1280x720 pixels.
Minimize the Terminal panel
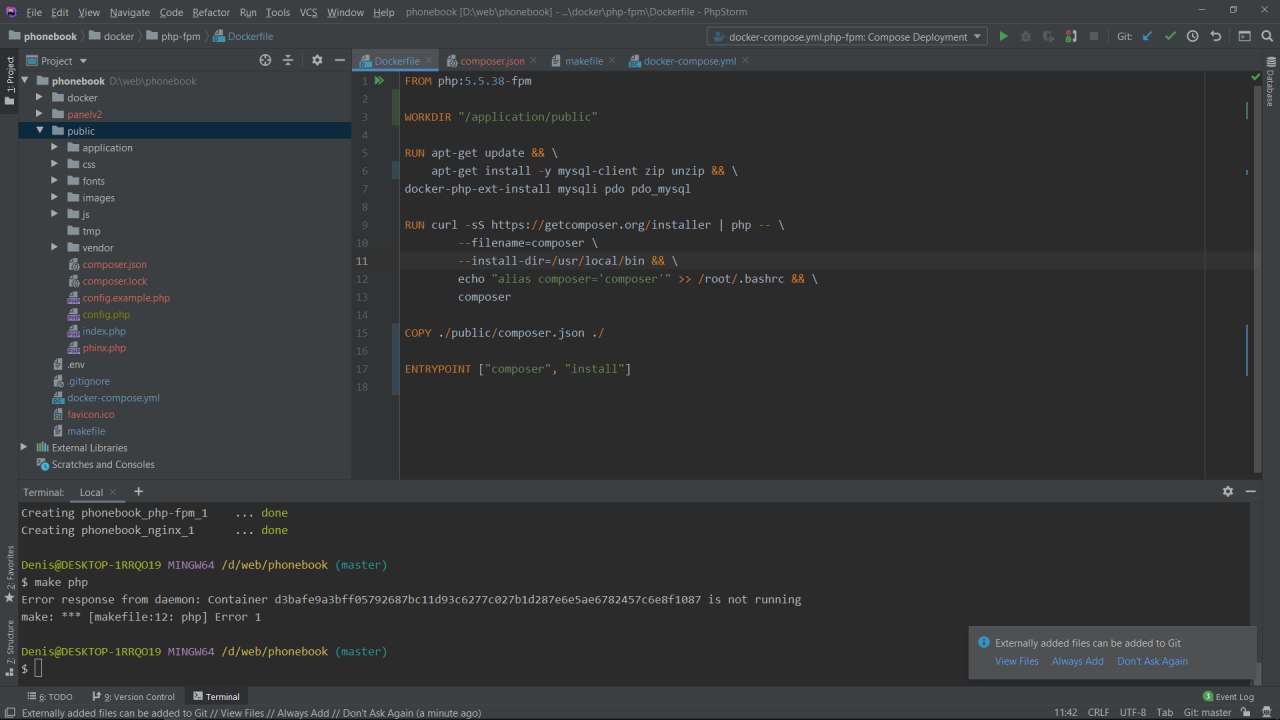1250,491
